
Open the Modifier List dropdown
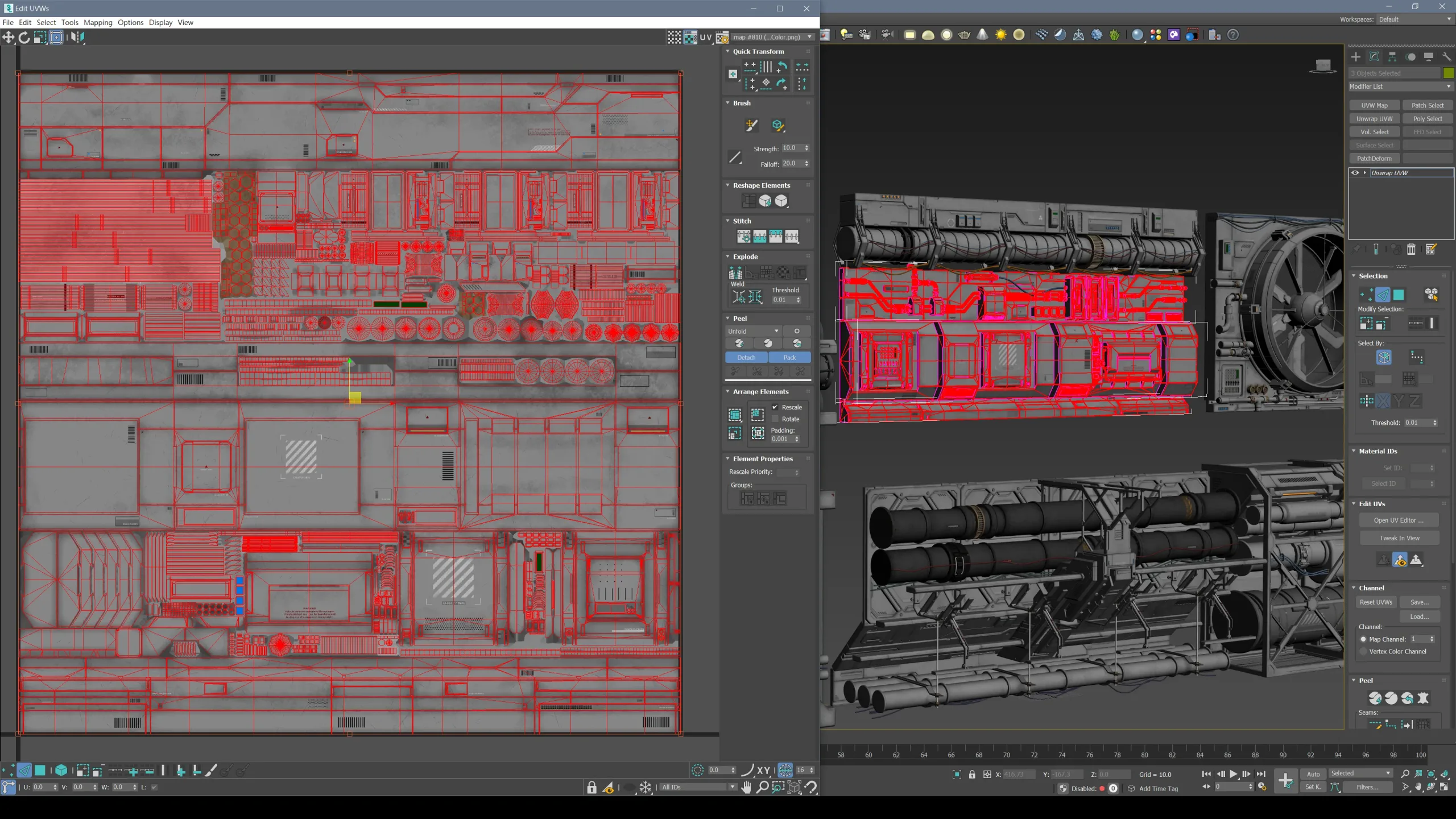coord(1400,86)
